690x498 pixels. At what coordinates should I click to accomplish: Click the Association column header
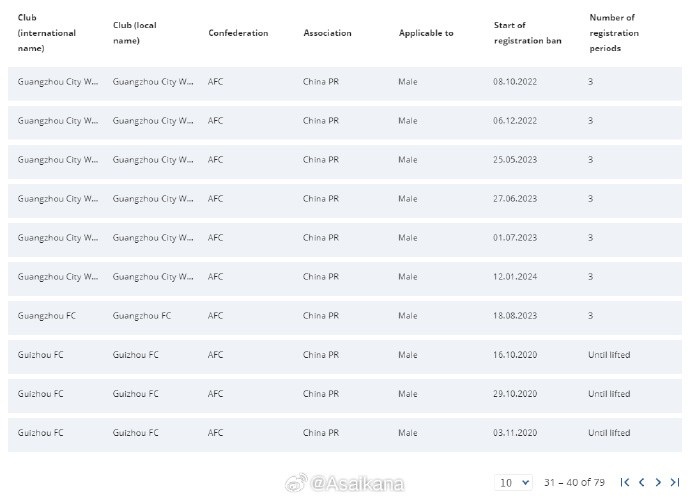(x=327, y=33)
